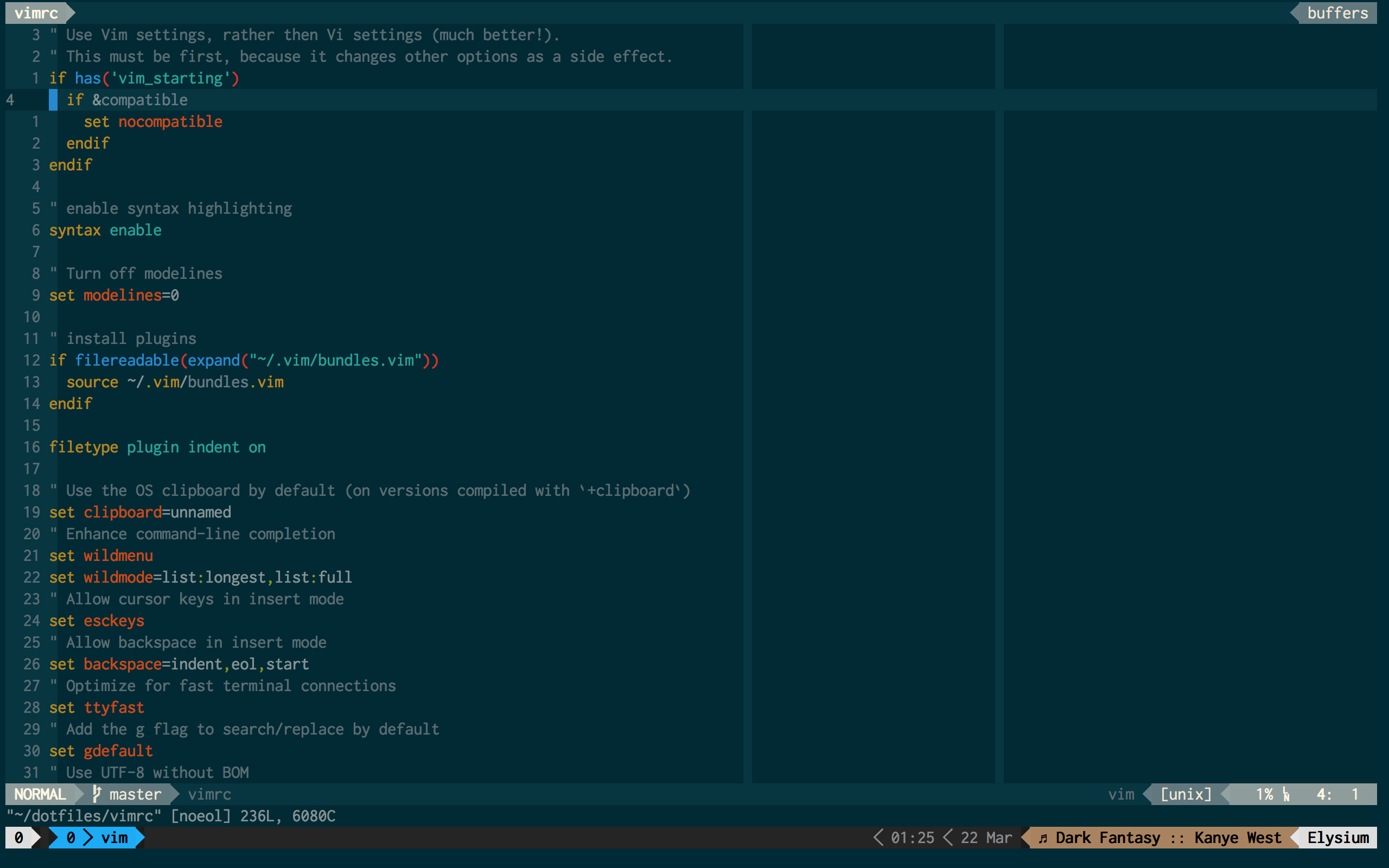Click the chevron between 0 and vim
Screen dimensions: 1389x868
[x=88, y=838]
